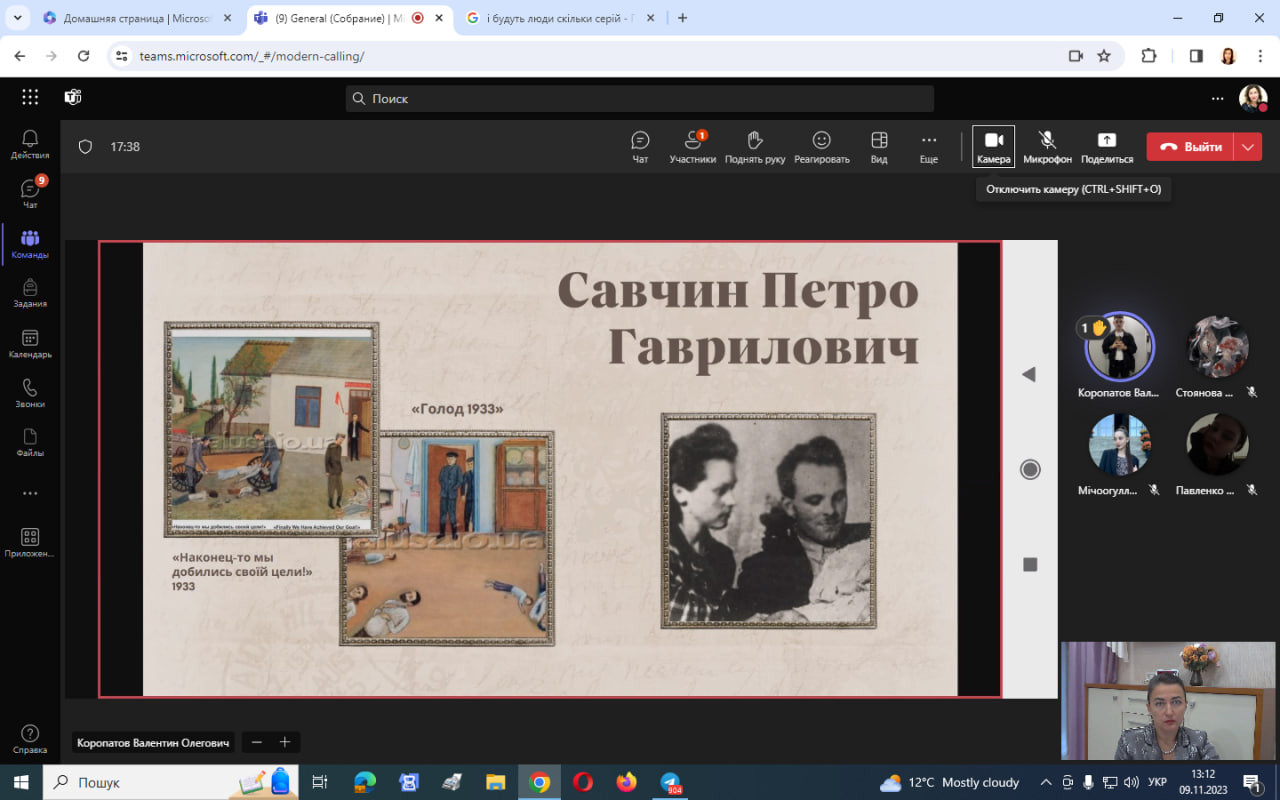Open the tab search dropdown in Chrome
1280x800 pixels.
pos(17,18)
